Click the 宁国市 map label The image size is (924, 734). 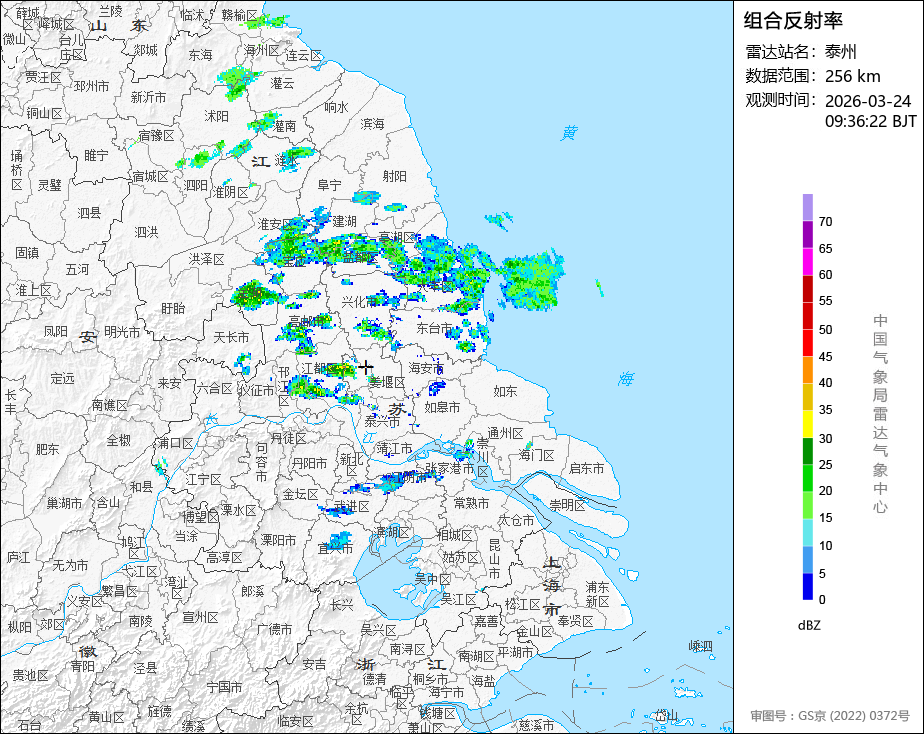pos(225,687)
